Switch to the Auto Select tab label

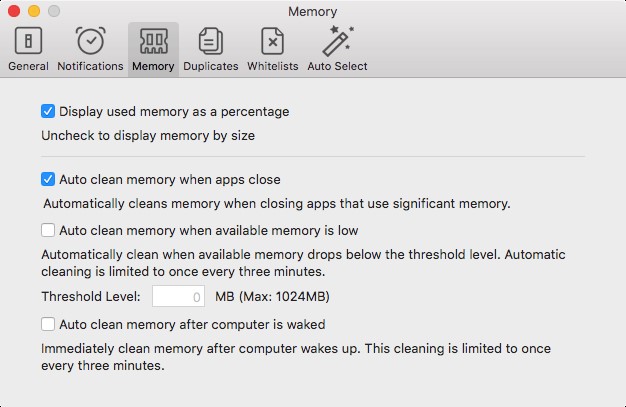coord(337,67)
